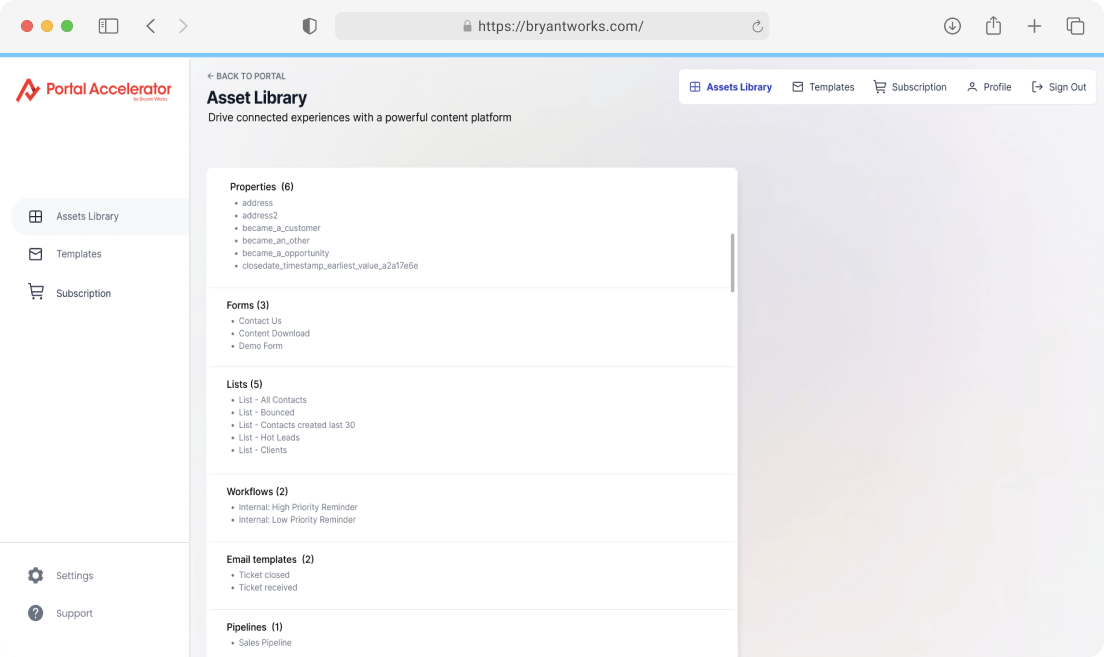
Task: Click the Templates envelope icon in sidebar
Action: click(35, 254)
